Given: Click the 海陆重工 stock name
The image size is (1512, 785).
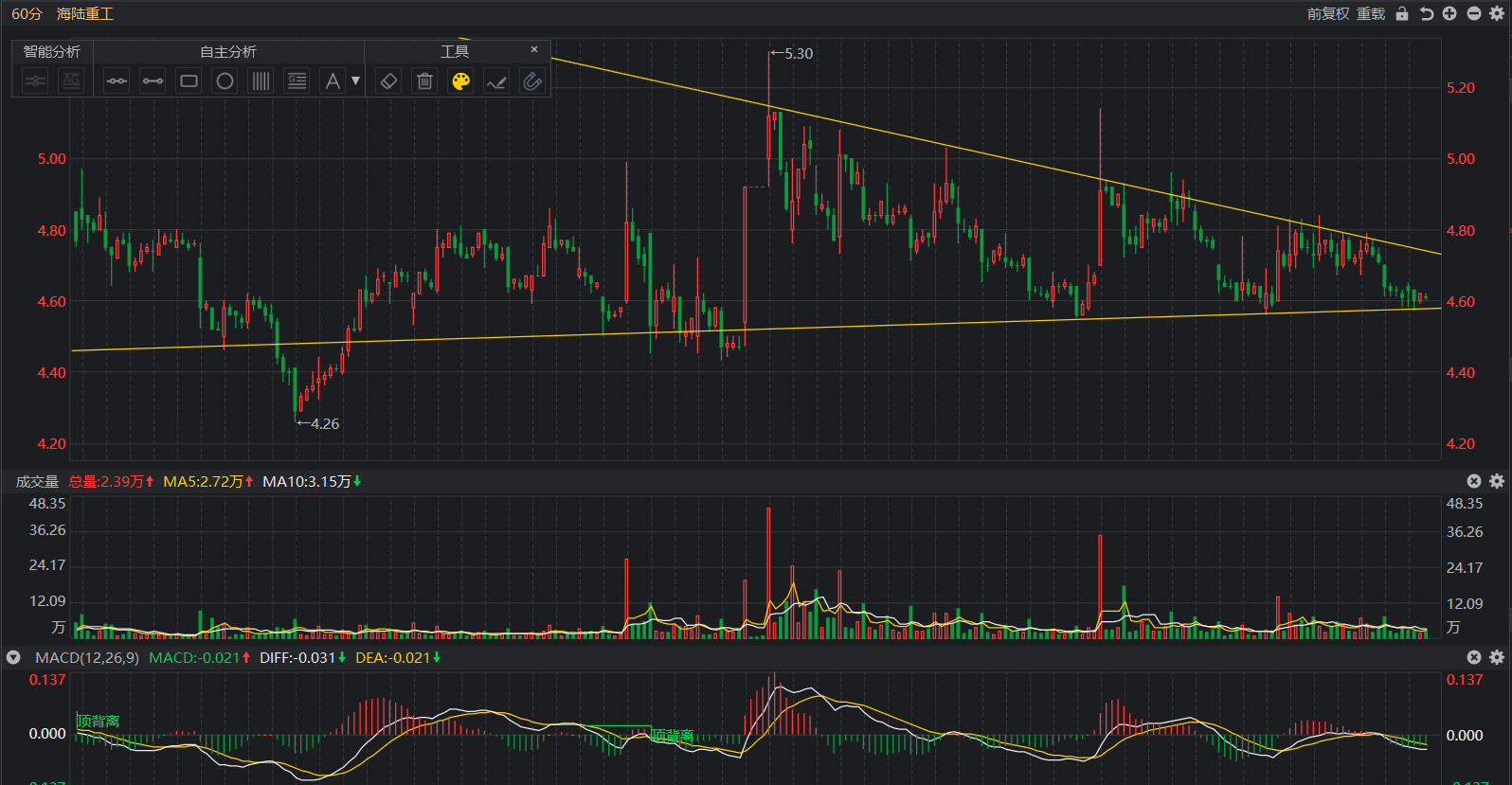Looking at the screenshot, I should coord(85,13).
